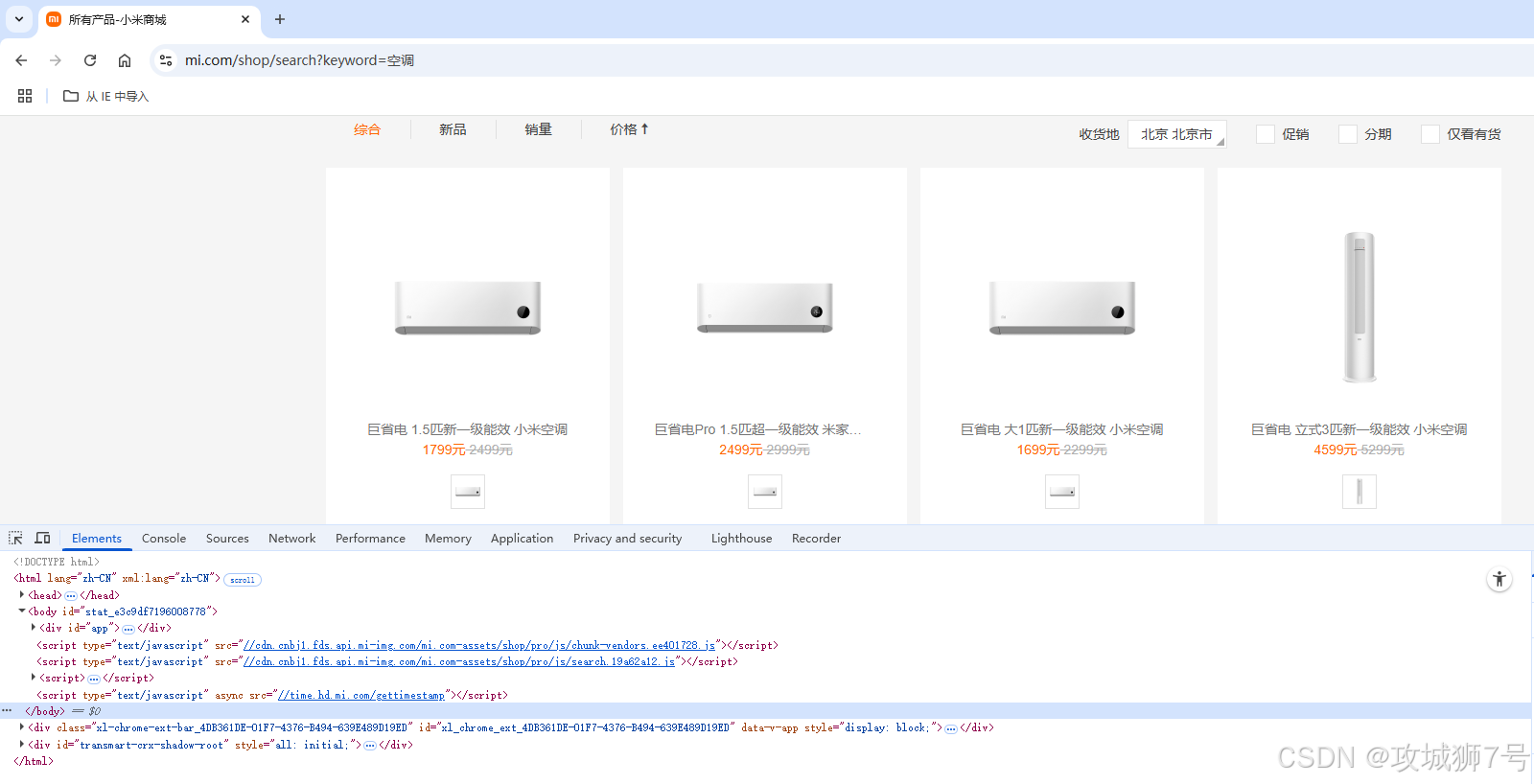Viewport: 1534px width, 784px height.
Task: Expand the div id="app" node
Action: 34,628
